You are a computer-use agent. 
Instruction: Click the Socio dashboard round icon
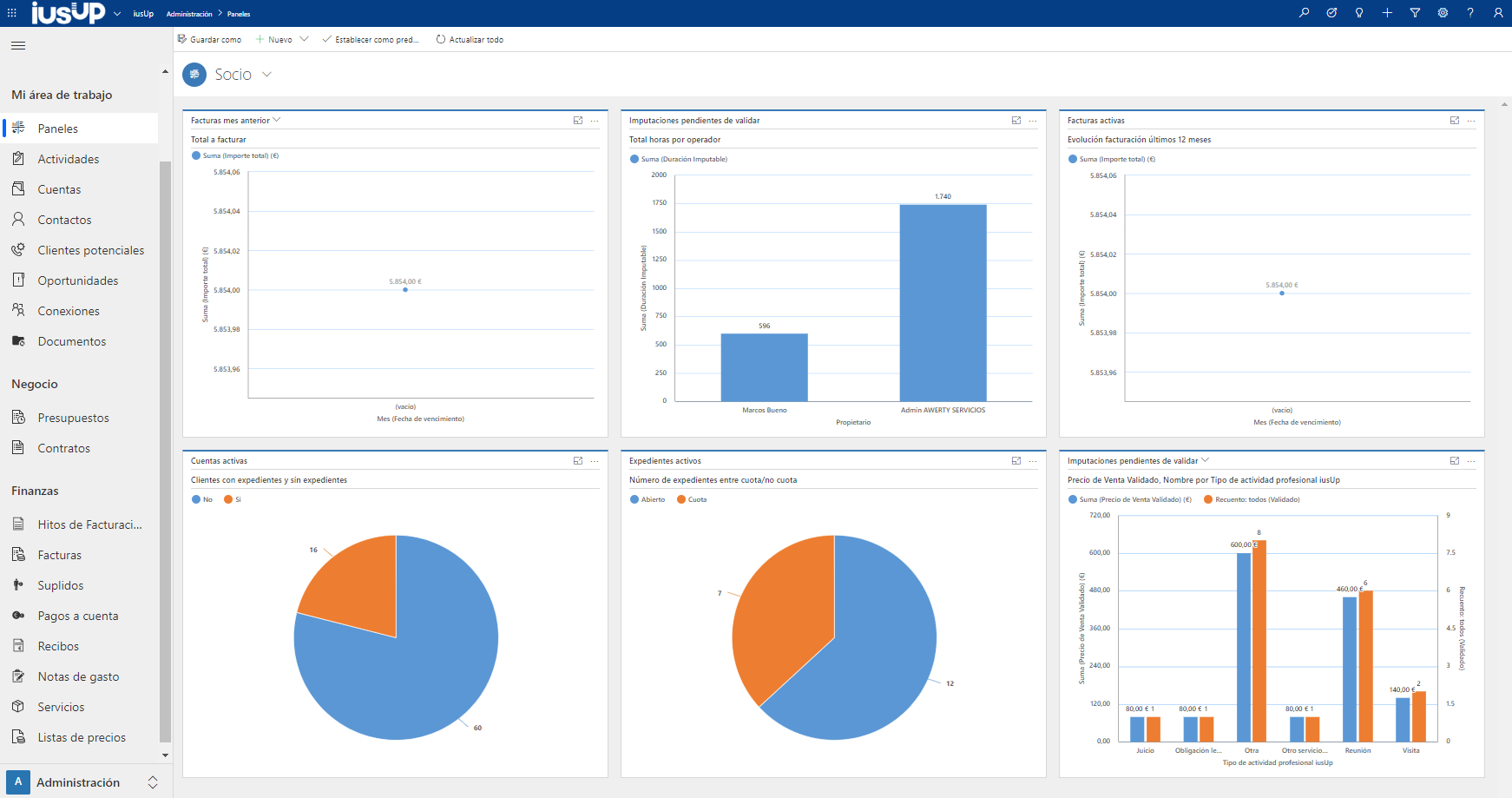click(194, 75)
